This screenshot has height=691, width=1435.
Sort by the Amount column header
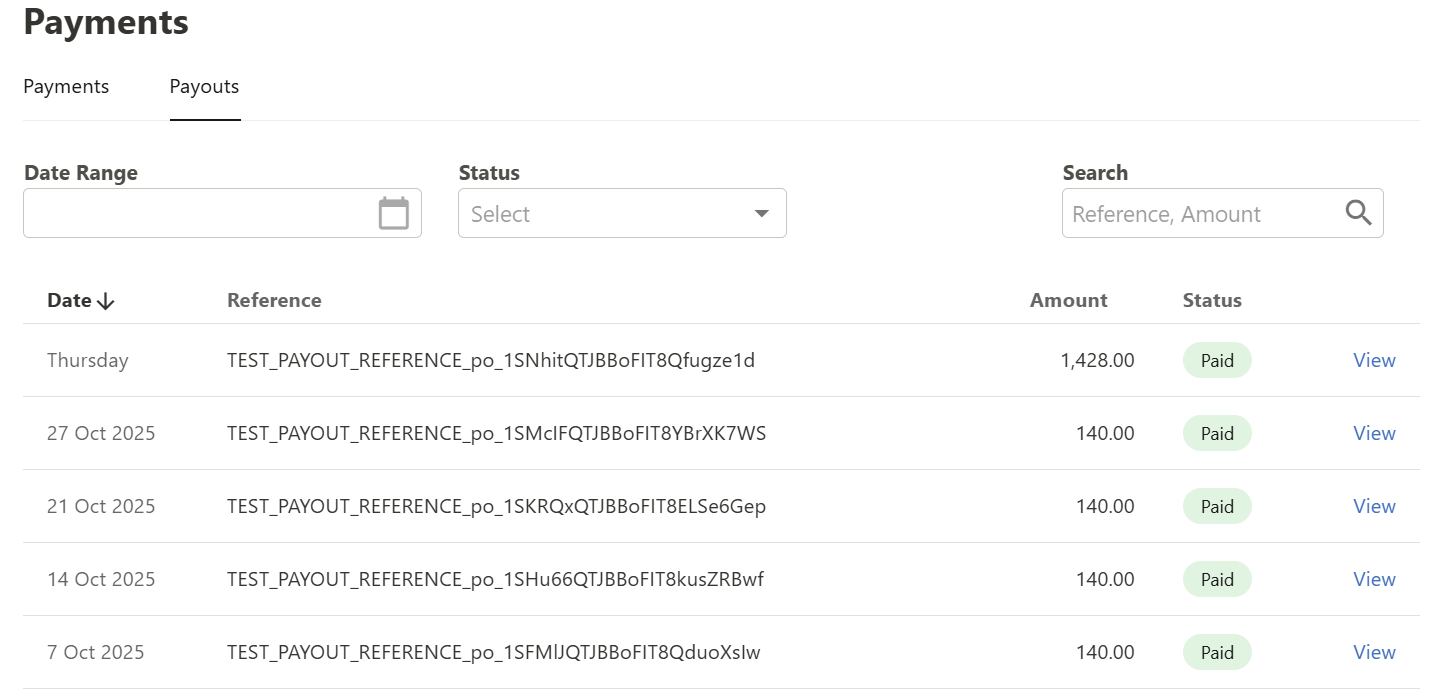(x=1068, y=301)
